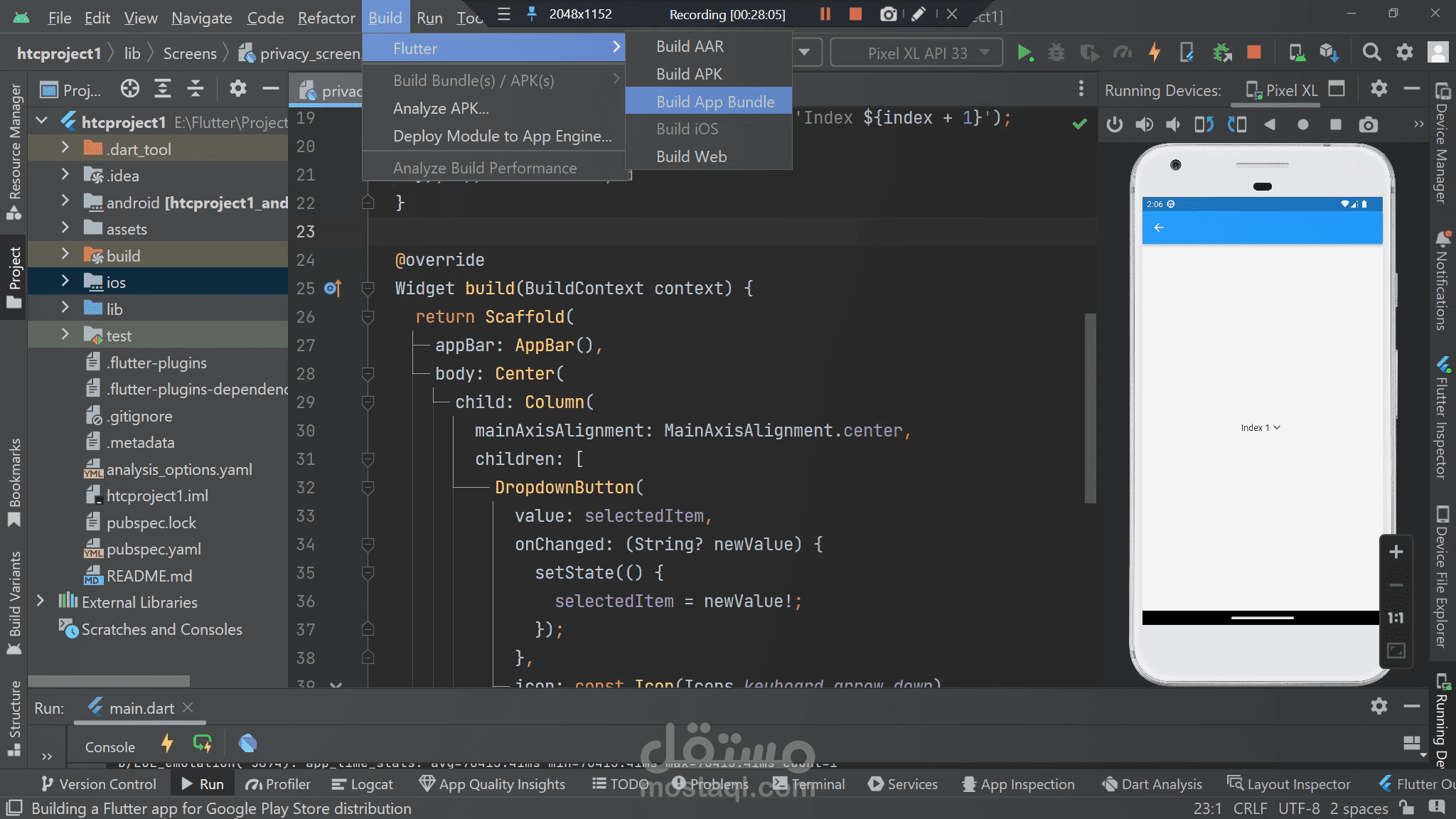Open Search Everywhere magnifier icon
Image resolution: width=1456 pixels, height=819 pixels.
pos(1371,53)
